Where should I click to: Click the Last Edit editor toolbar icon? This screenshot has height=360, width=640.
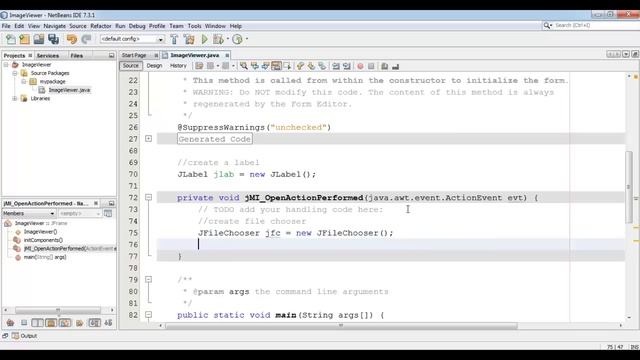point(199,66)
